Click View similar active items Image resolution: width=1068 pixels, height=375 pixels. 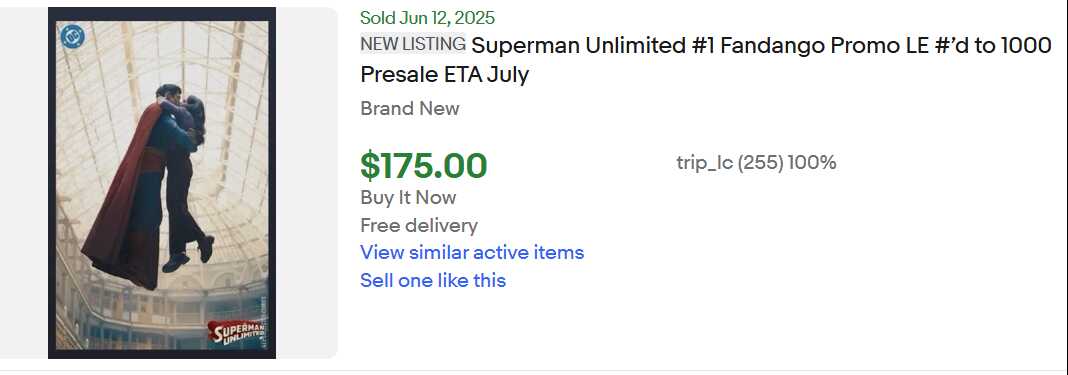click(x=472, y=252)
